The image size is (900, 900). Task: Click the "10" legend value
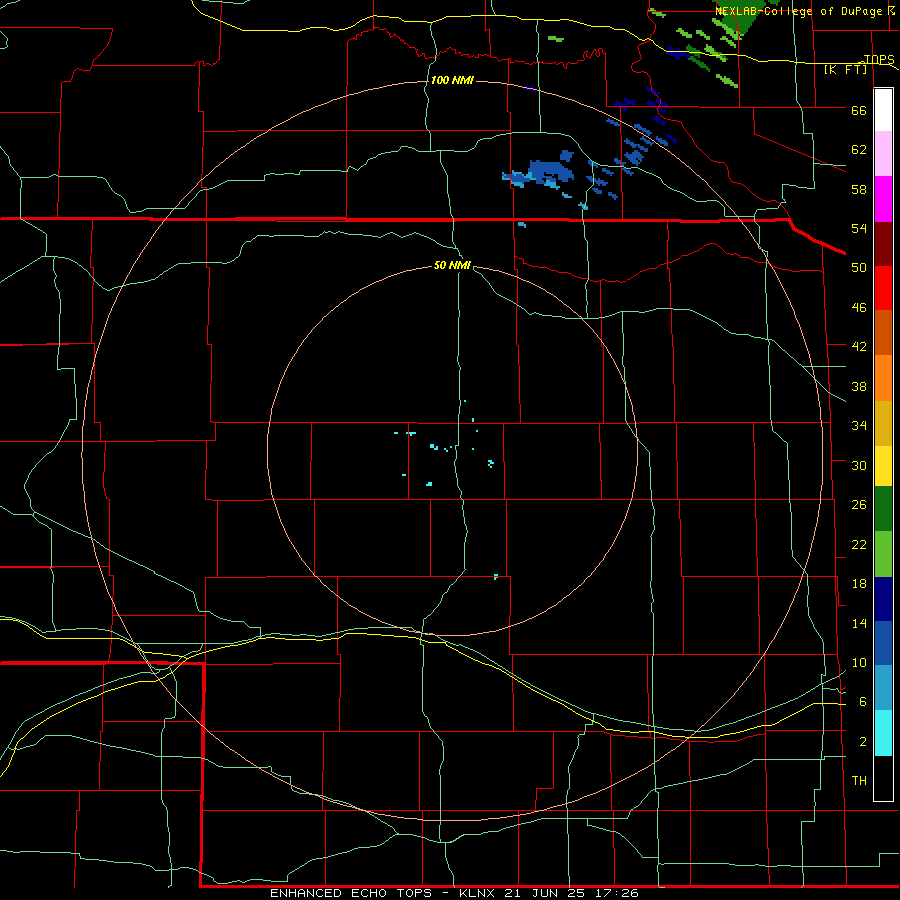coord(859,663)
